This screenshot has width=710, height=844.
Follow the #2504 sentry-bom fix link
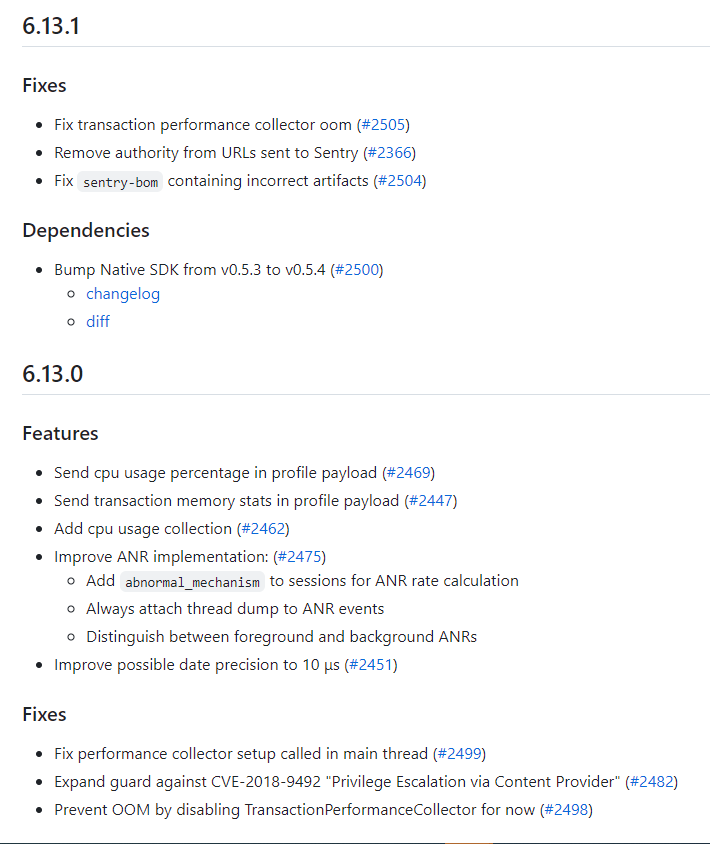pos(400,181)
